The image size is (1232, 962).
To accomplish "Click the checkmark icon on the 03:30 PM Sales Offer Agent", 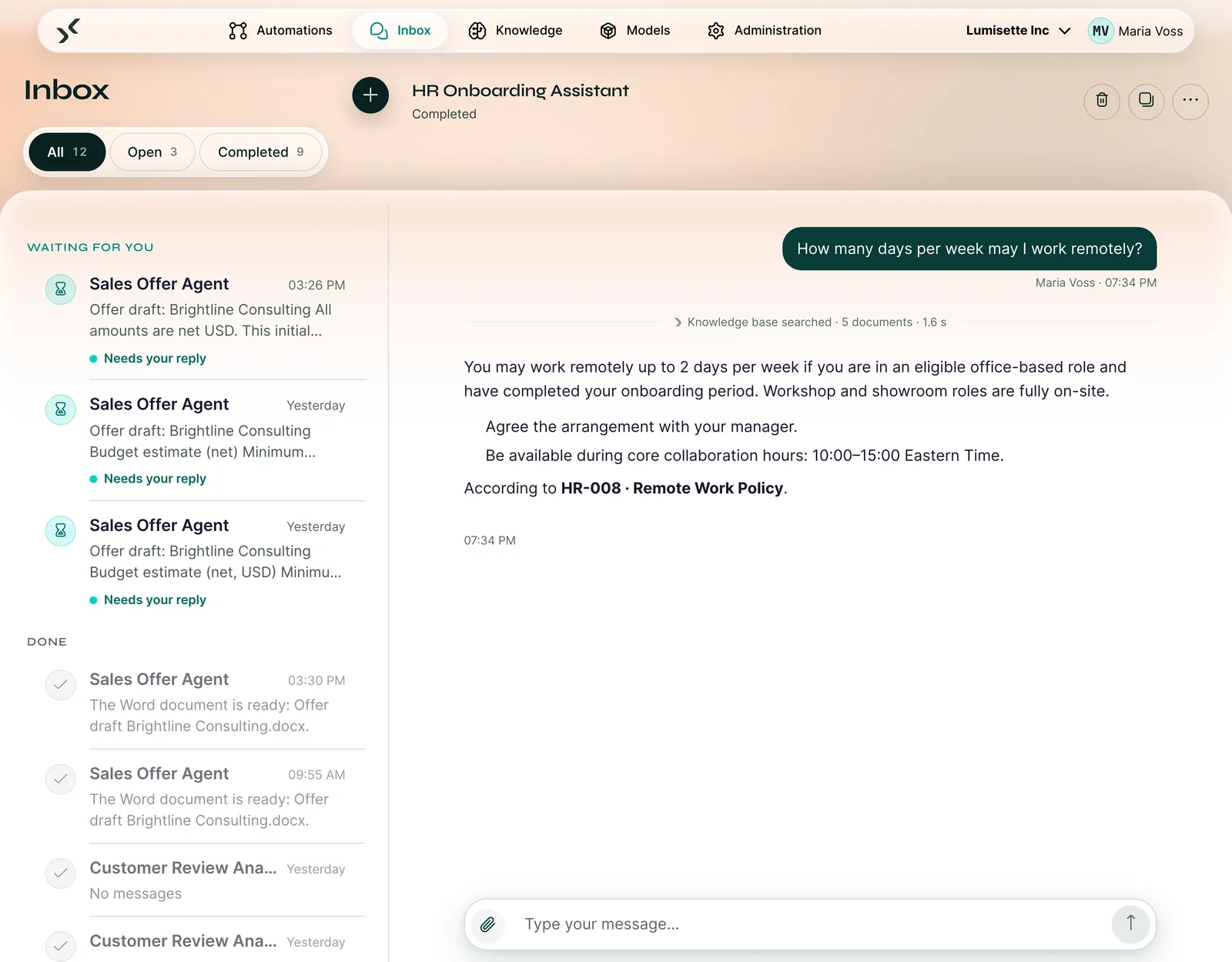I will tap(61, 685).
